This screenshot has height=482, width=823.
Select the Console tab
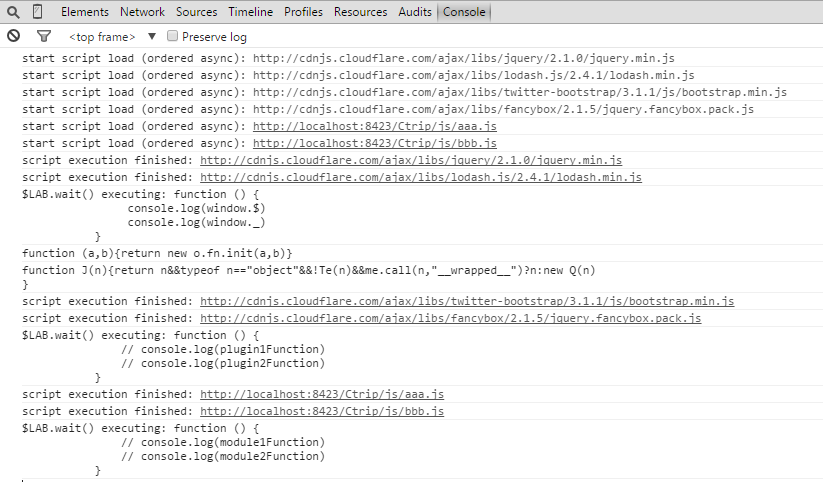tap(463, 12)
